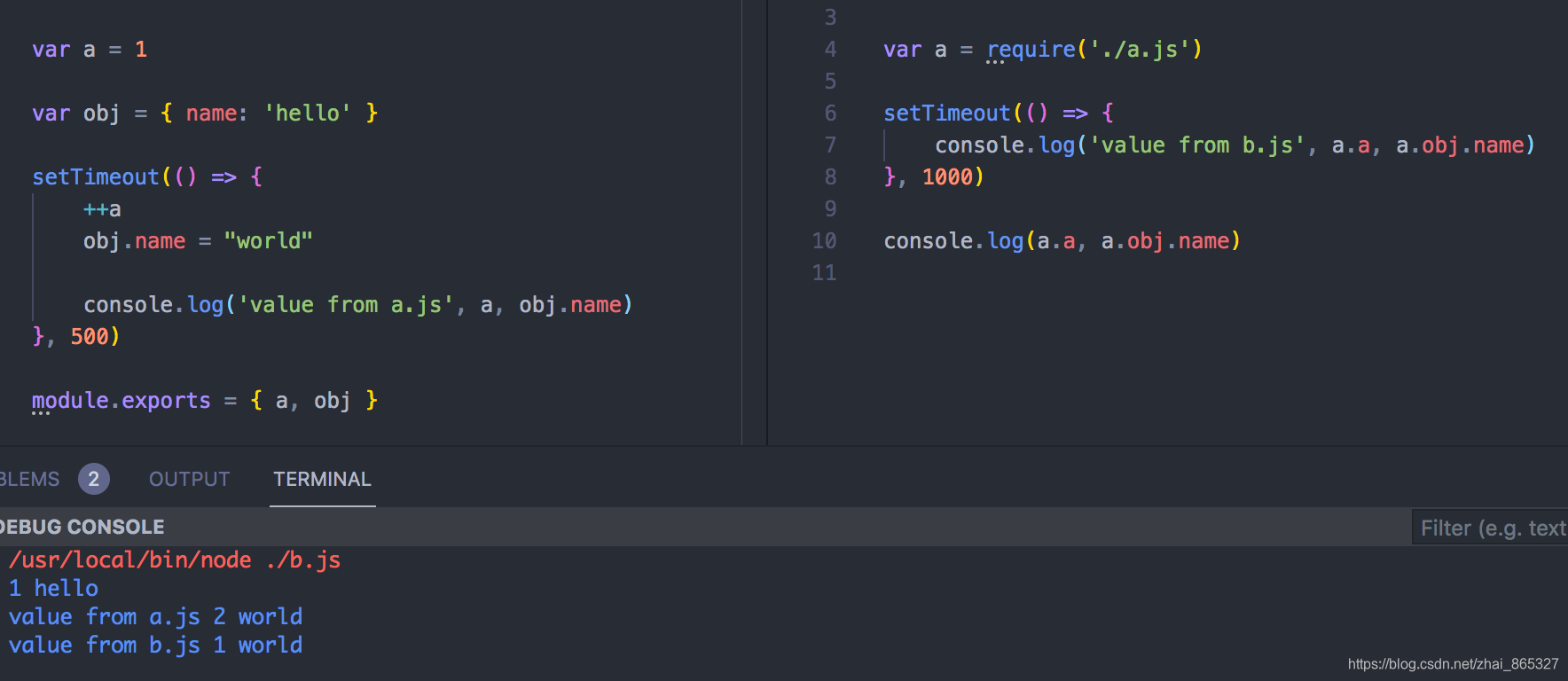
Task: Click empty line 11 number in right gutter
Action: pos(824,273)
